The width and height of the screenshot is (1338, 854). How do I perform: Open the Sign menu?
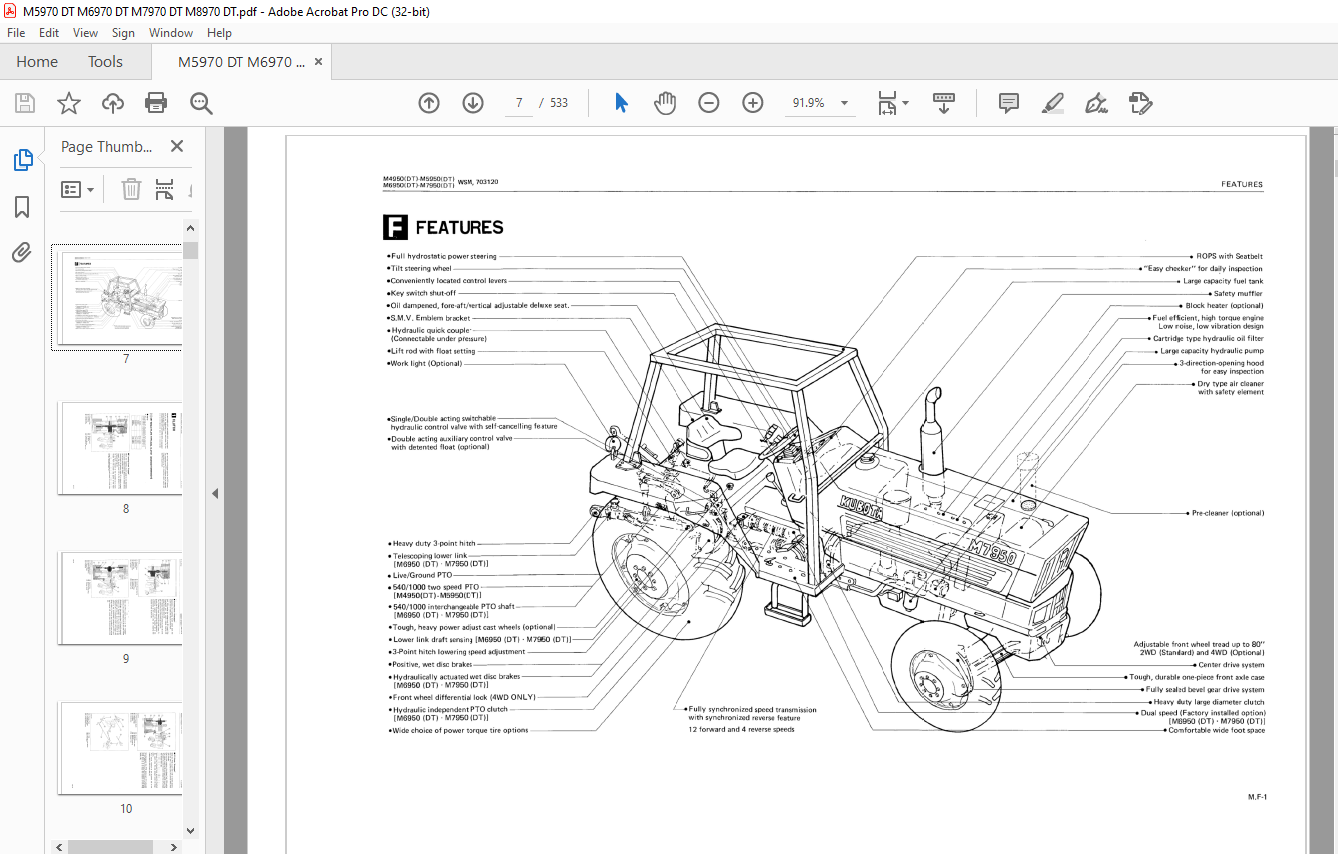(x=123, y=33)
